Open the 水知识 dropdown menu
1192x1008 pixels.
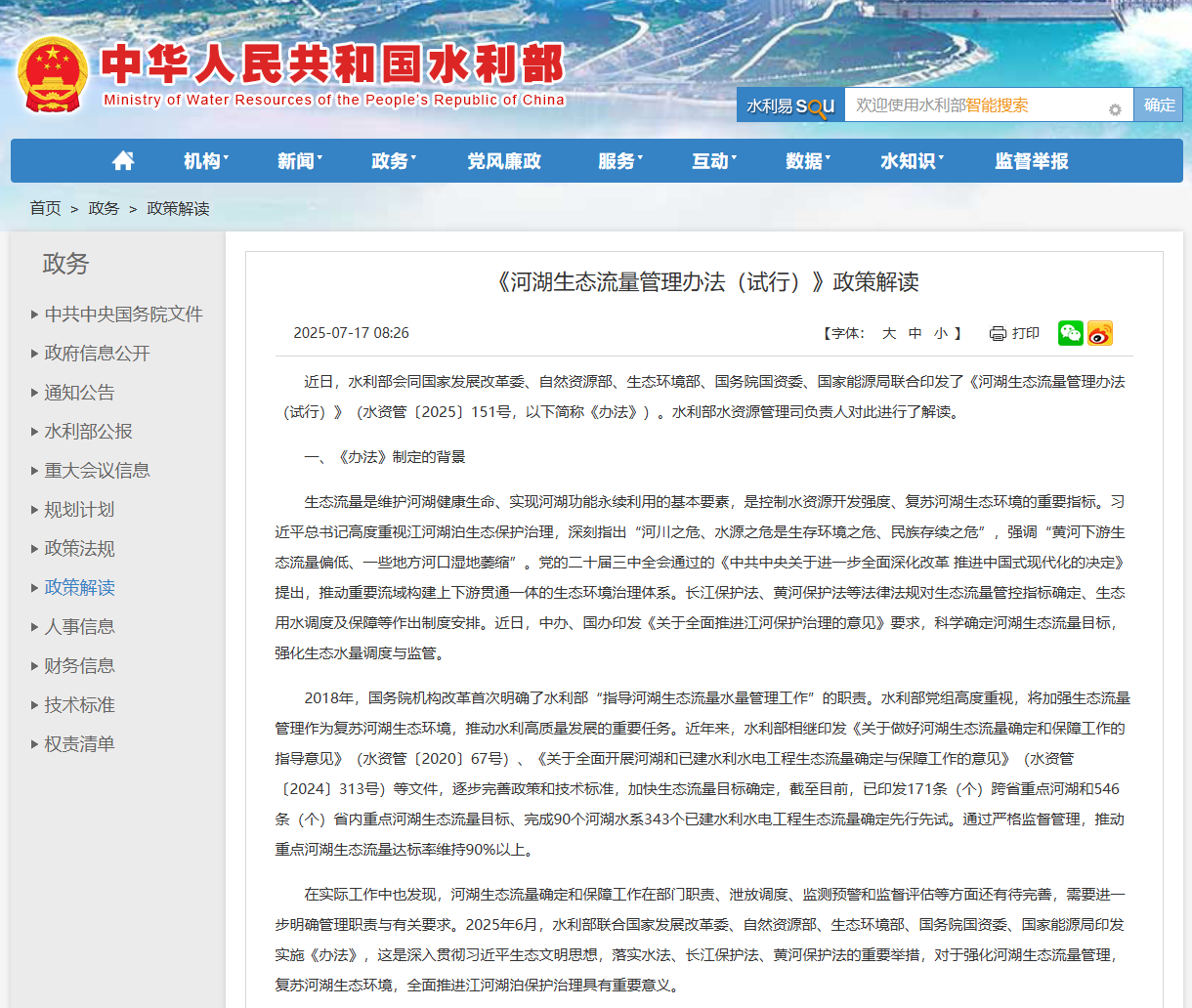912,161
